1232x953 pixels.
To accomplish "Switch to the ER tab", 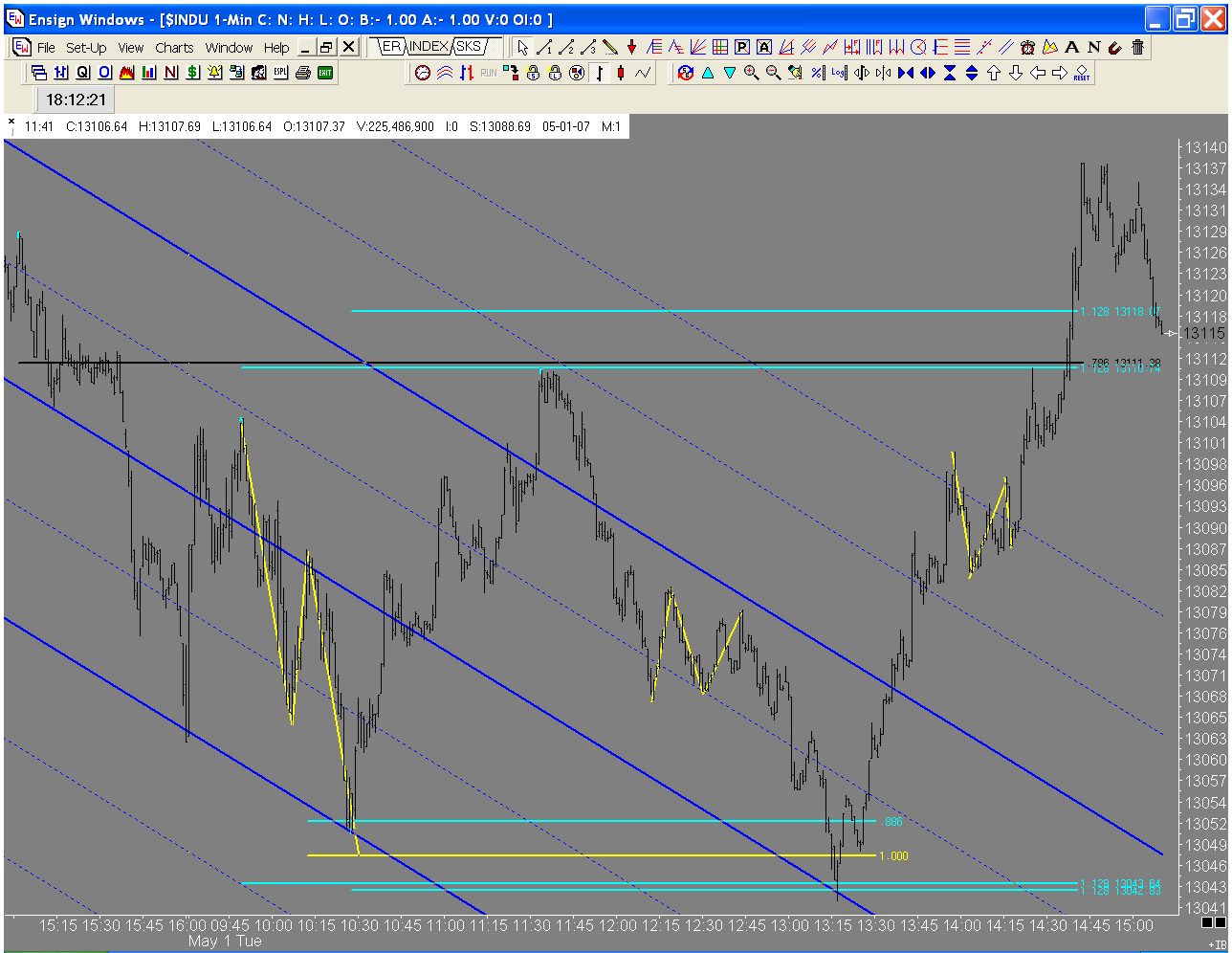I will (391, 47).
